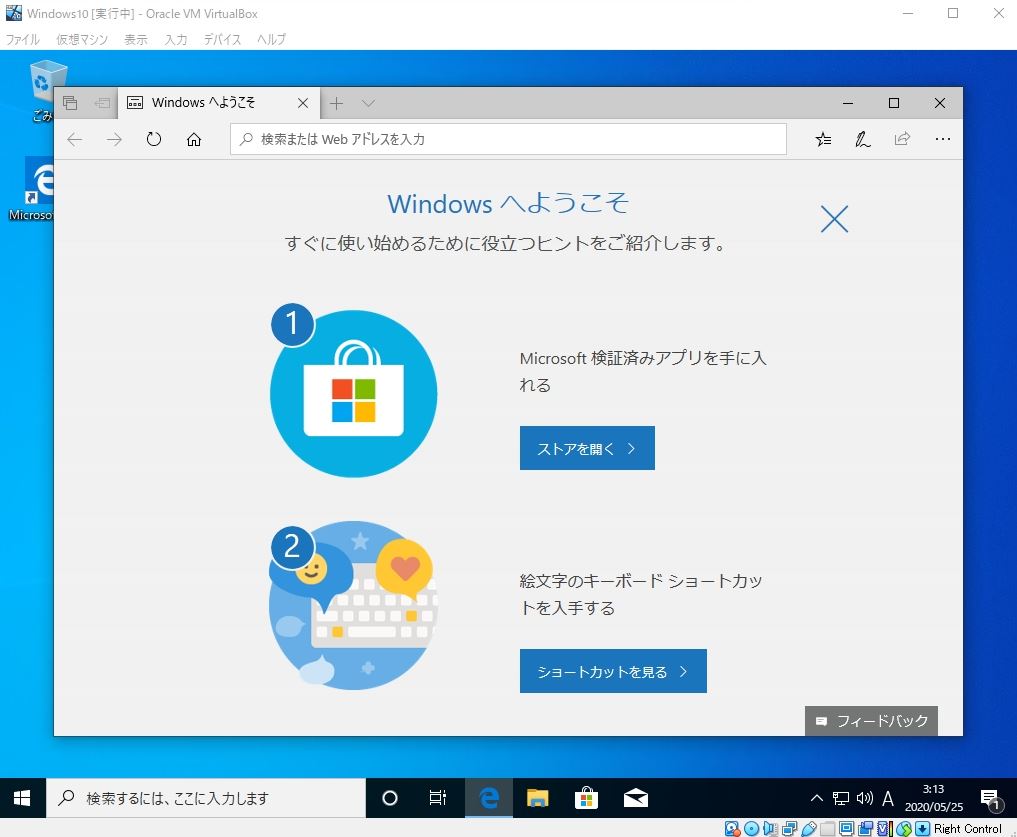Switch the IME input mode indicator A

888,798
